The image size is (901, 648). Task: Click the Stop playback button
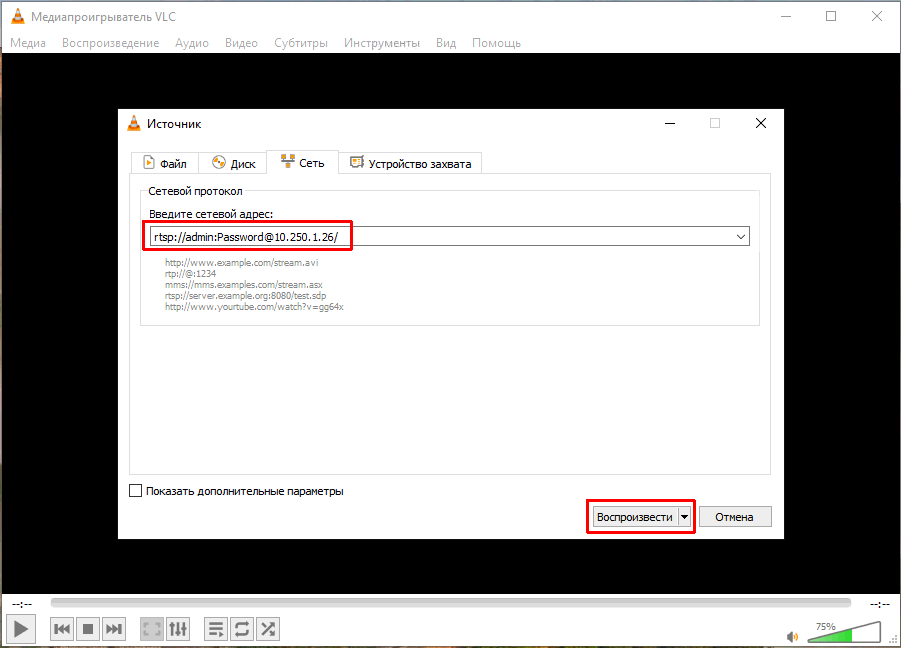point(88,629)
